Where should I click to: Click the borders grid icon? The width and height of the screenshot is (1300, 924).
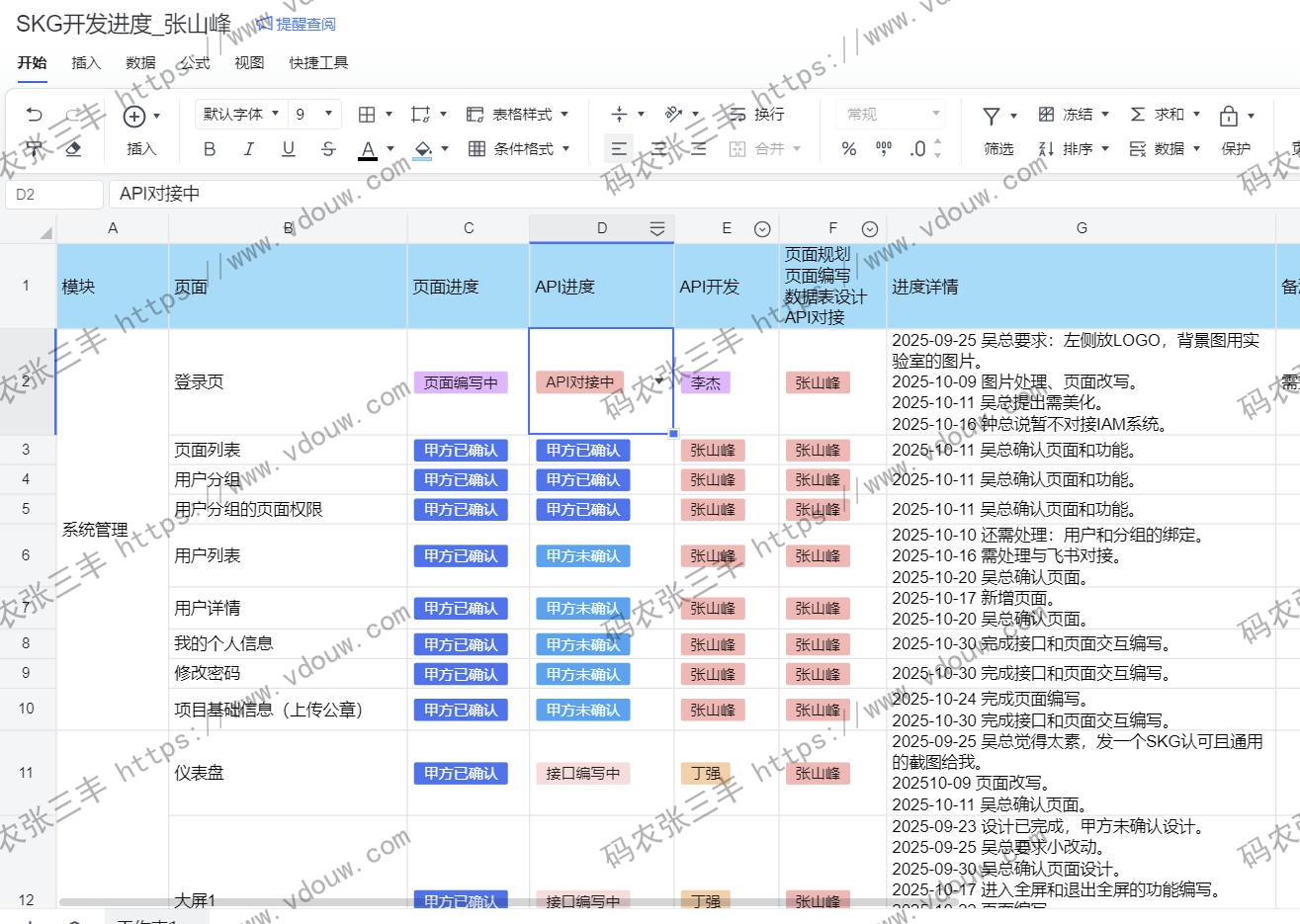tap(367, 115)
